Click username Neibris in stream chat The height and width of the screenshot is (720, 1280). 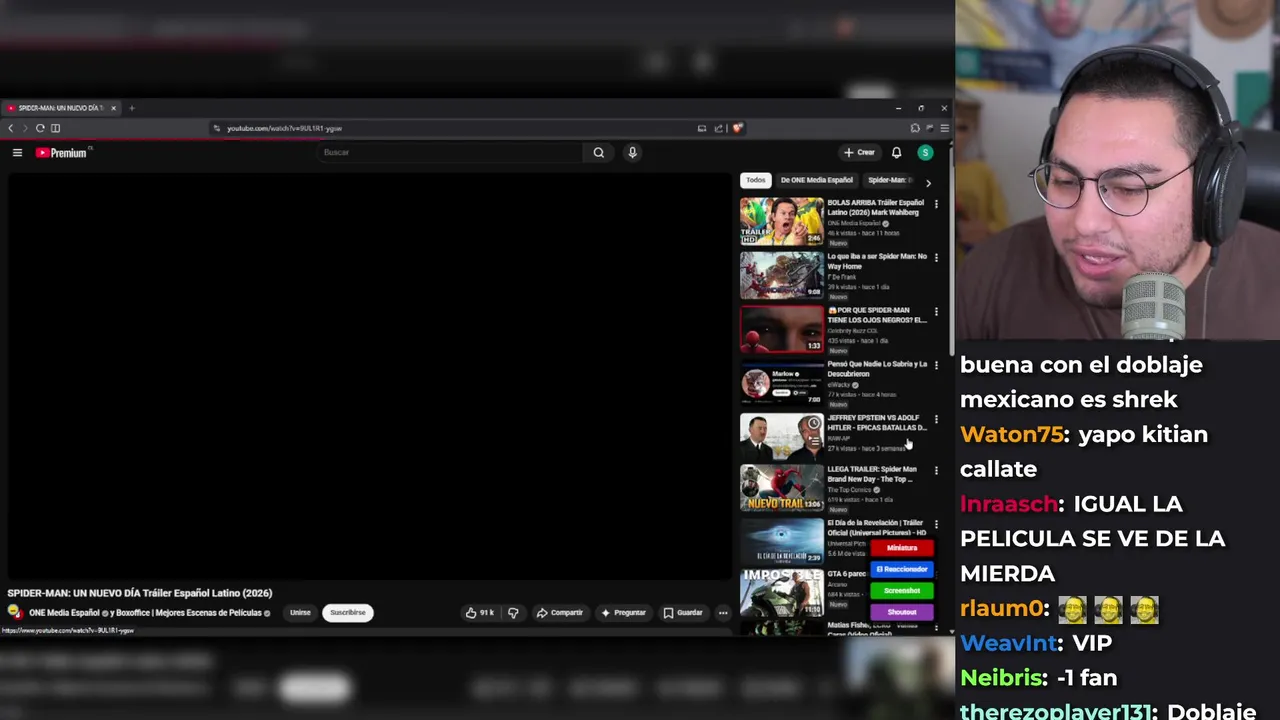[1001, 678]
